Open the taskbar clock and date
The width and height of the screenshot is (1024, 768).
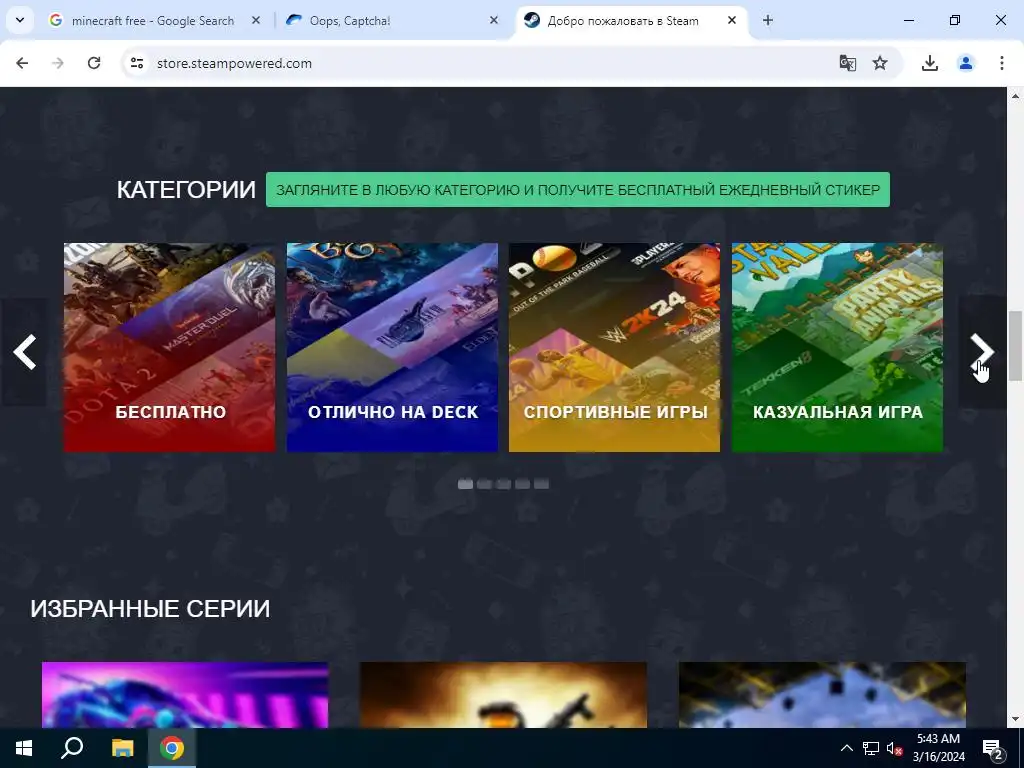click(938, 748)
